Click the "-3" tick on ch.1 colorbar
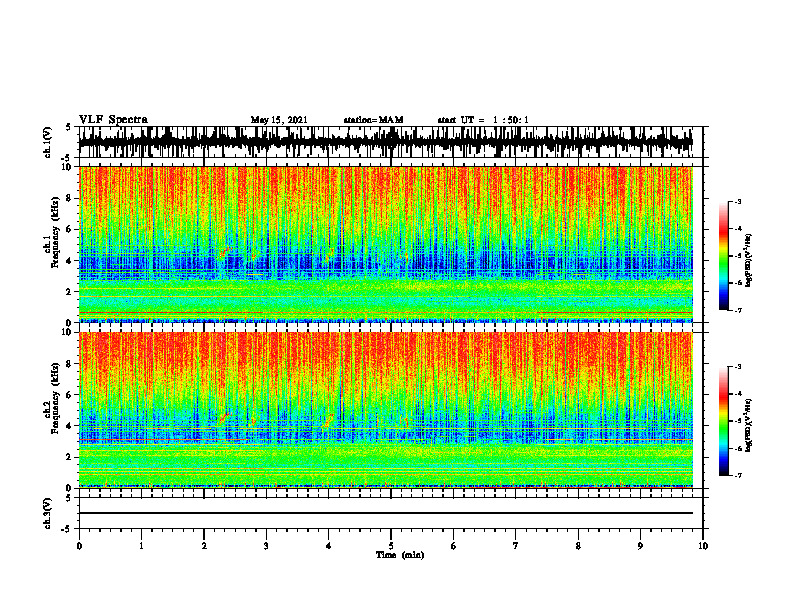Screen dimensions: 792x612 point(738,202)
